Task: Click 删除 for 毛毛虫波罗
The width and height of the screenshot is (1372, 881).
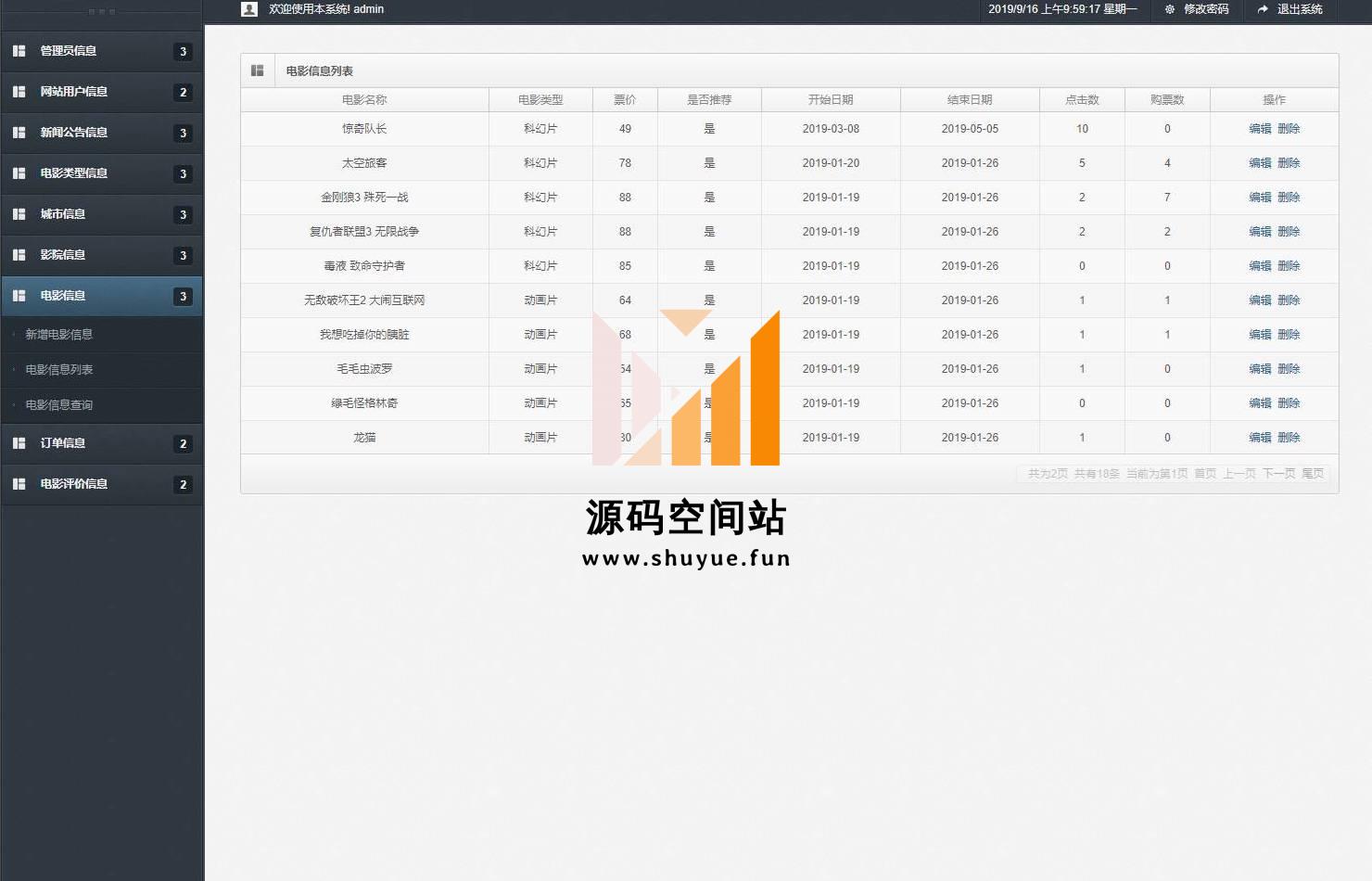Action: click(x=1289, y=369)
